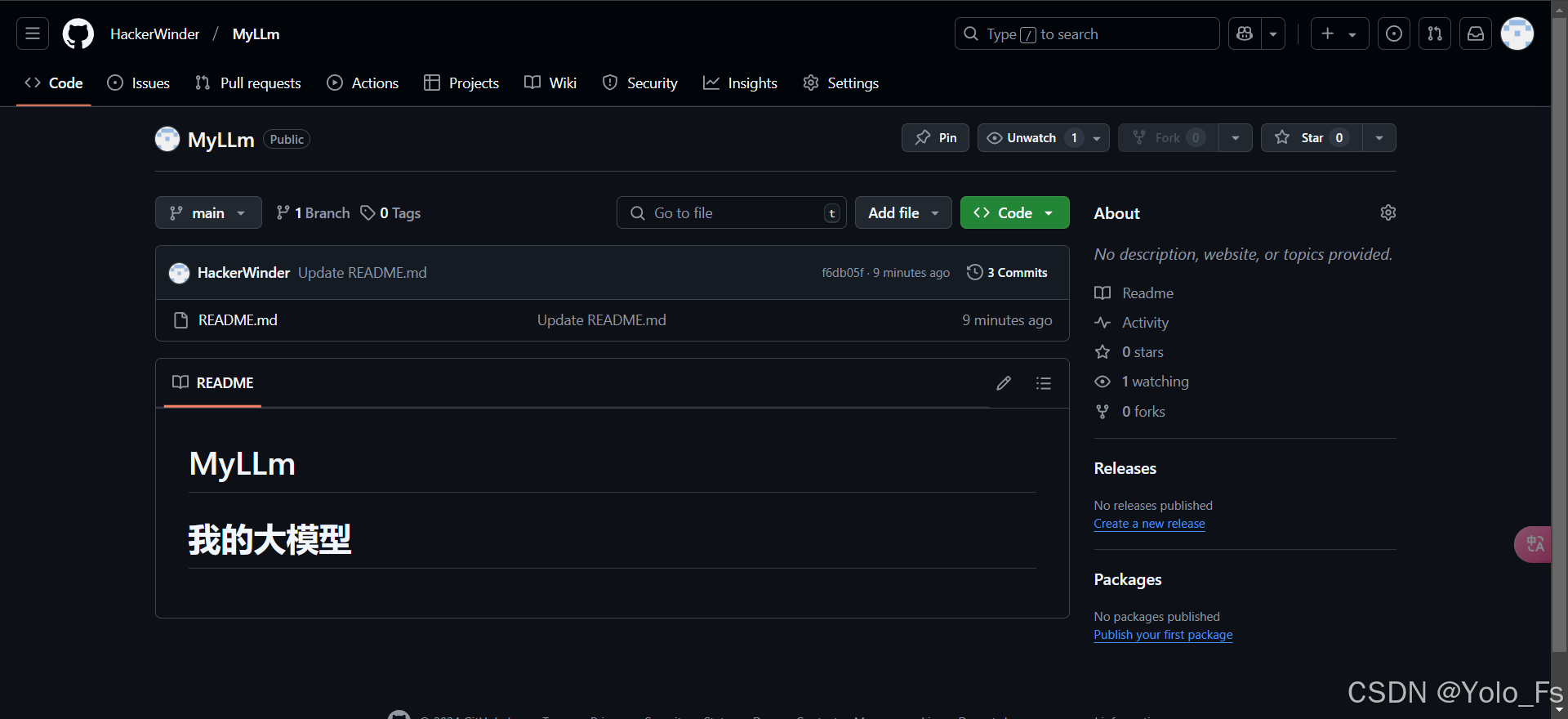Pin the MyLLm repository

[935, 137]
